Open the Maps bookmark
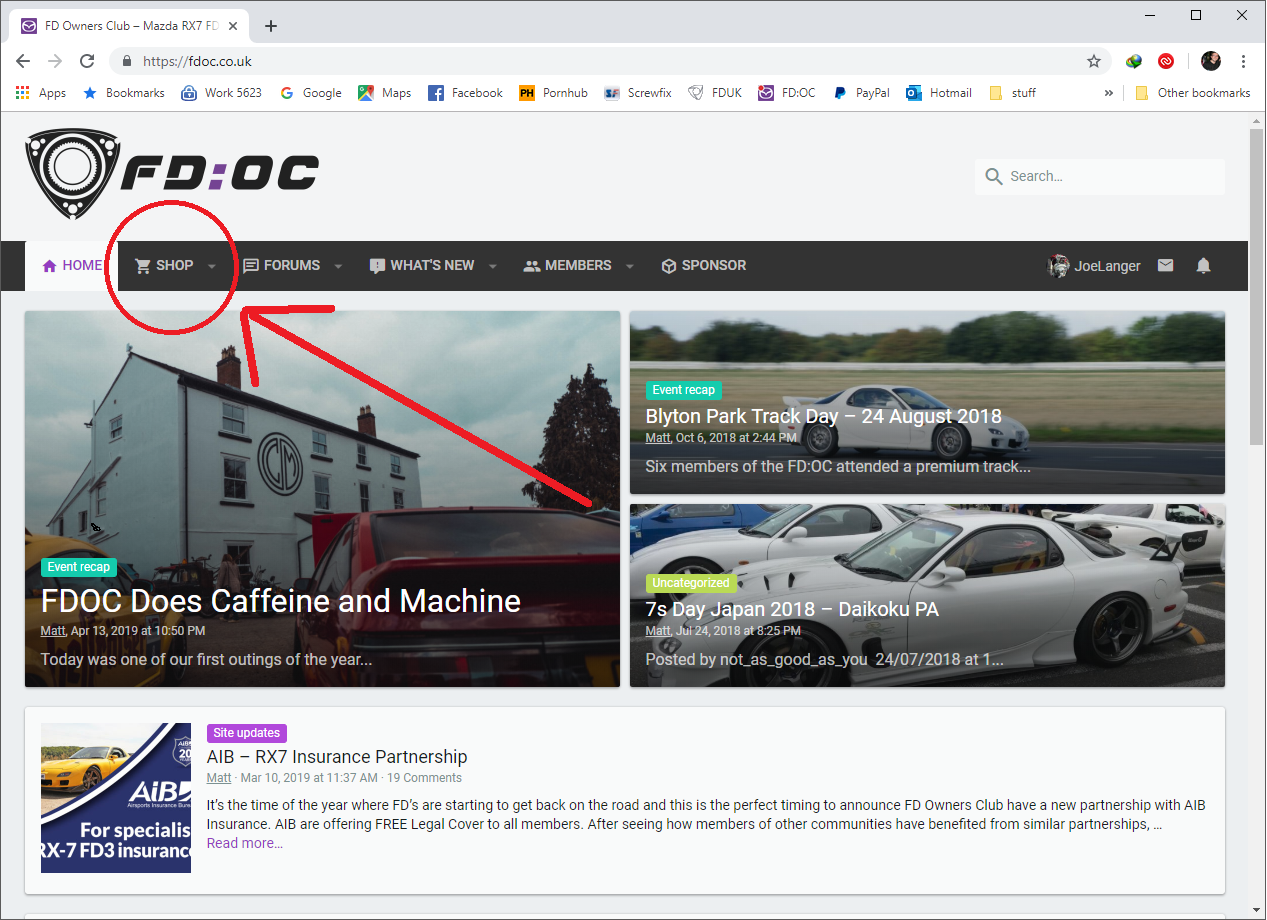The height and width of the screenshot is (920, 1267). (x=385, y=93)
